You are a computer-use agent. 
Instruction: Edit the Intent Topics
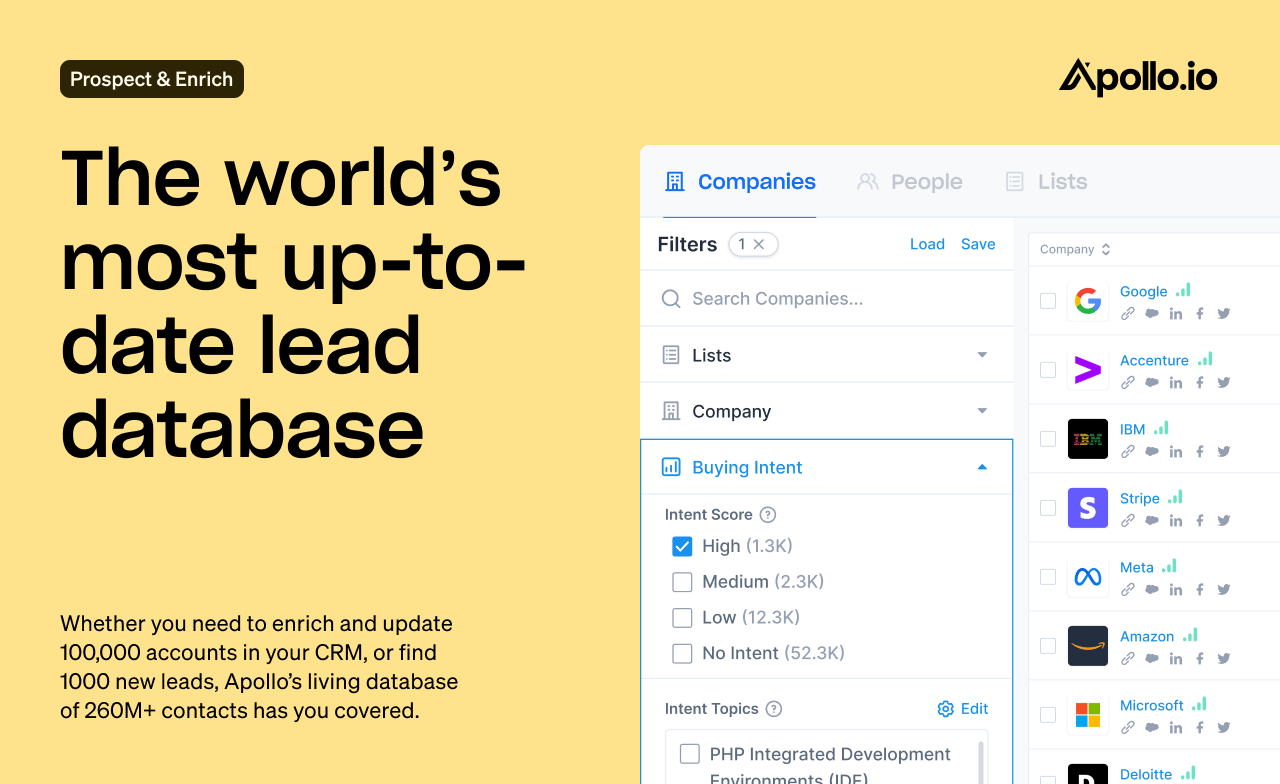(x=963, y=709)
